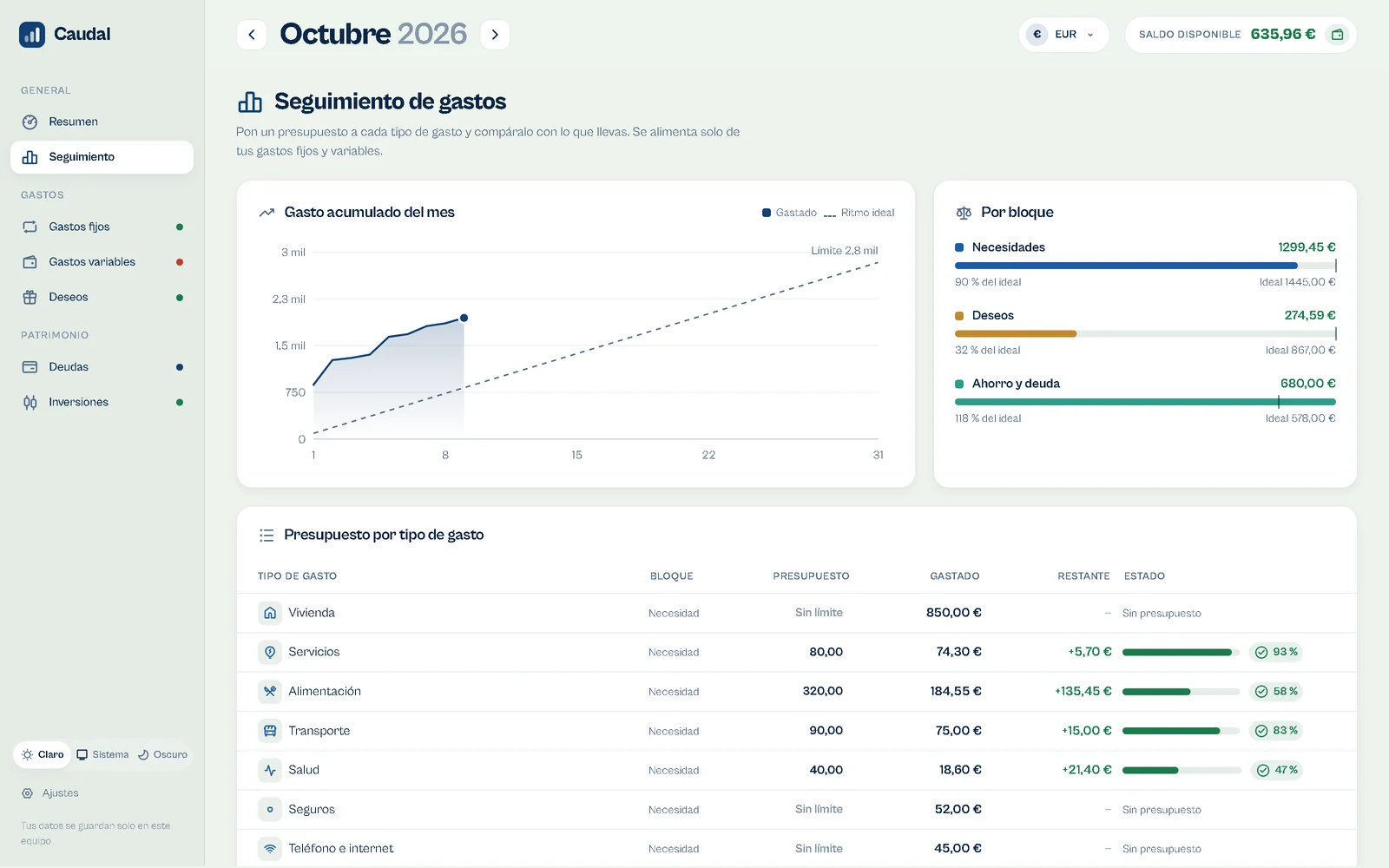Click the Teléfono e internet wifi icon
The width and height of the screenshot is (1389, 868).
[x=270, y=849]
